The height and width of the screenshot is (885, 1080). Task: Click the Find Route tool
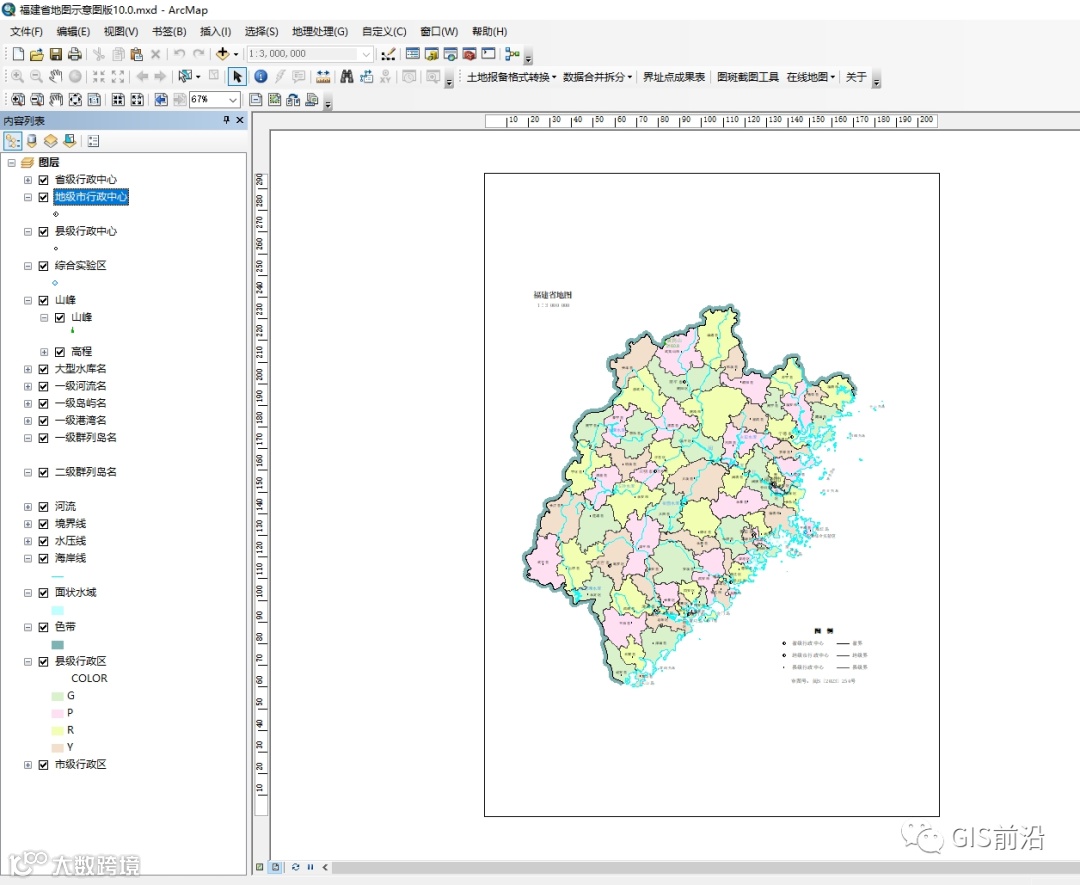click(366, 76)
